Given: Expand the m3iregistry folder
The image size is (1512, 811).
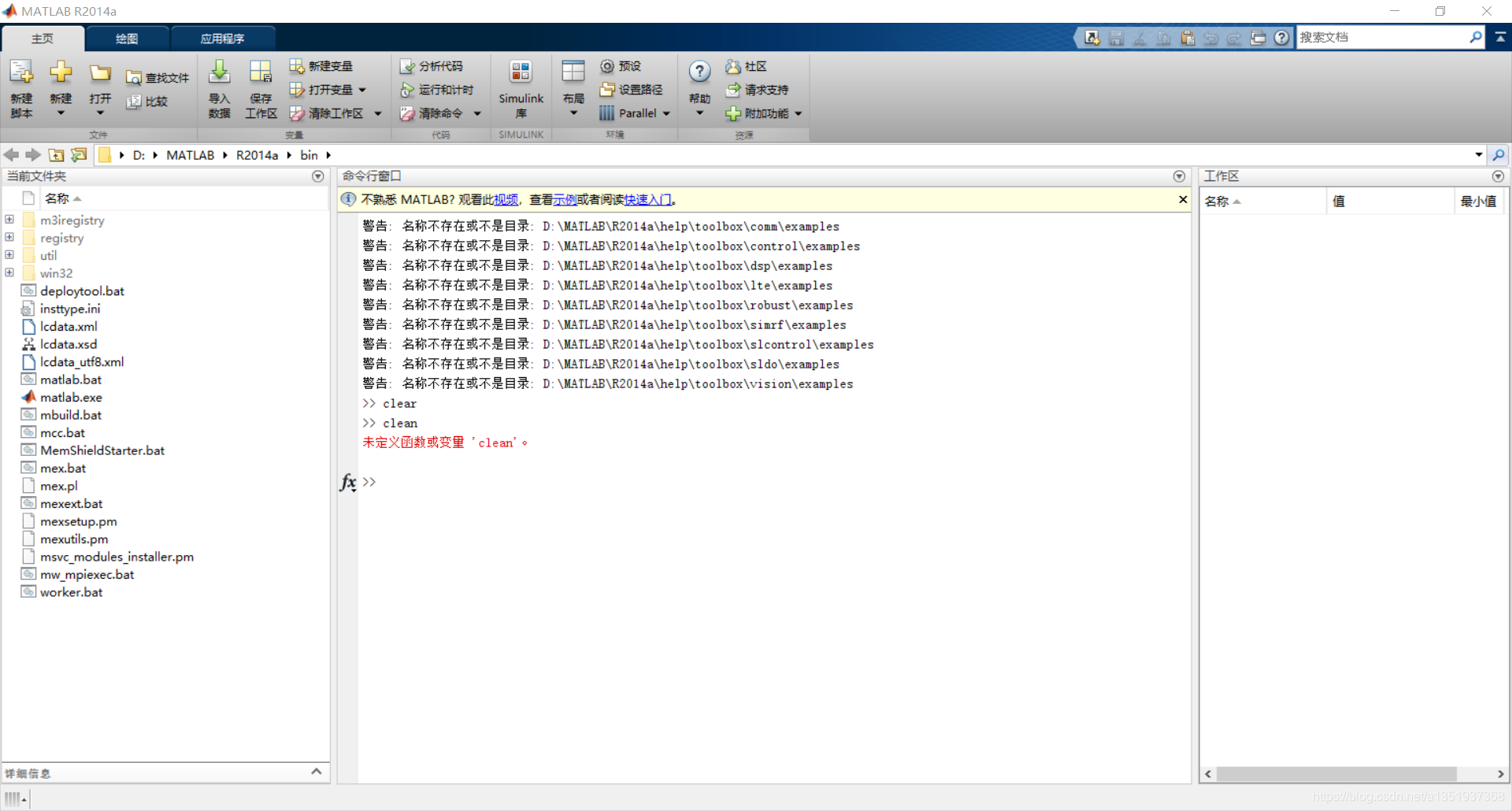Looking at the screenshot, I should [9, 220].
